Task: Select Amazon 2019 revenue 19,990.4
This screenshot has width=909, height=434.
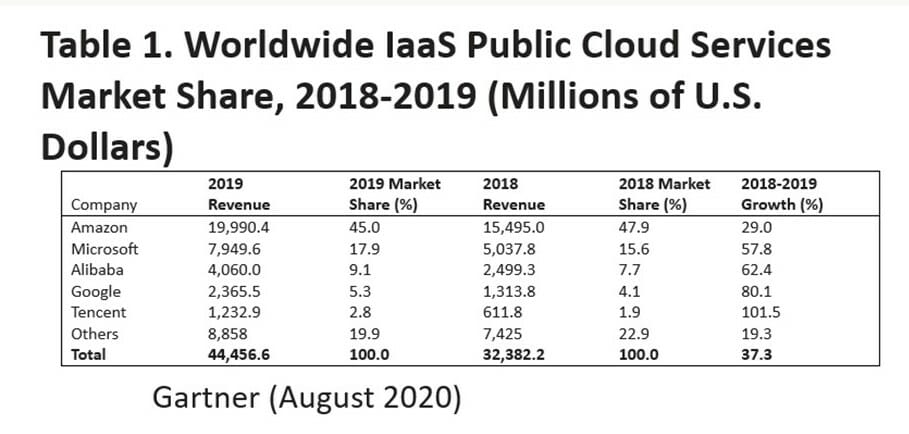Action: pos(238,228)
